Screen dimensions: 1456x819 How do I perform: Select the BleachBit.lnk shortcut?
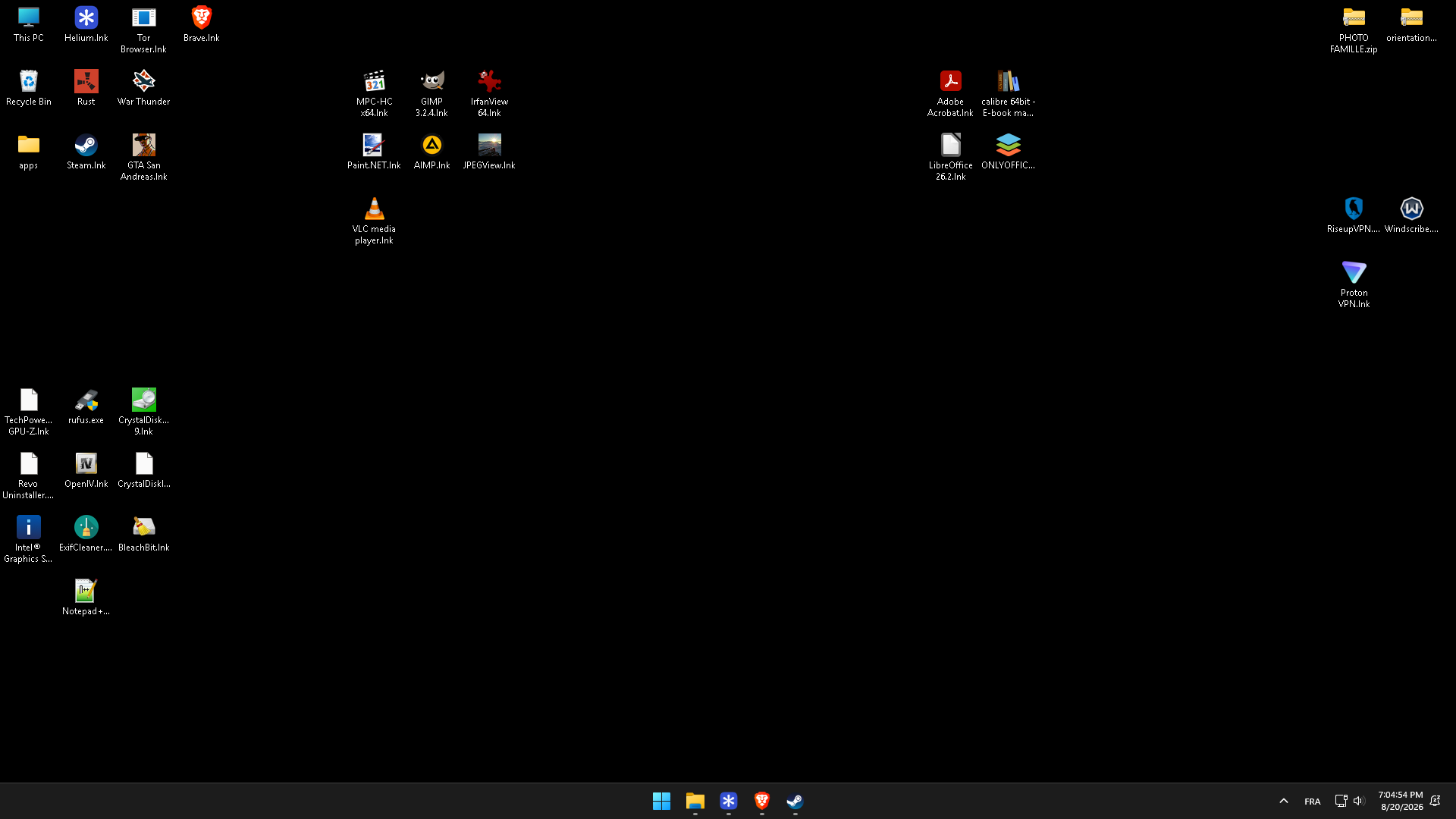coord(143,534)
